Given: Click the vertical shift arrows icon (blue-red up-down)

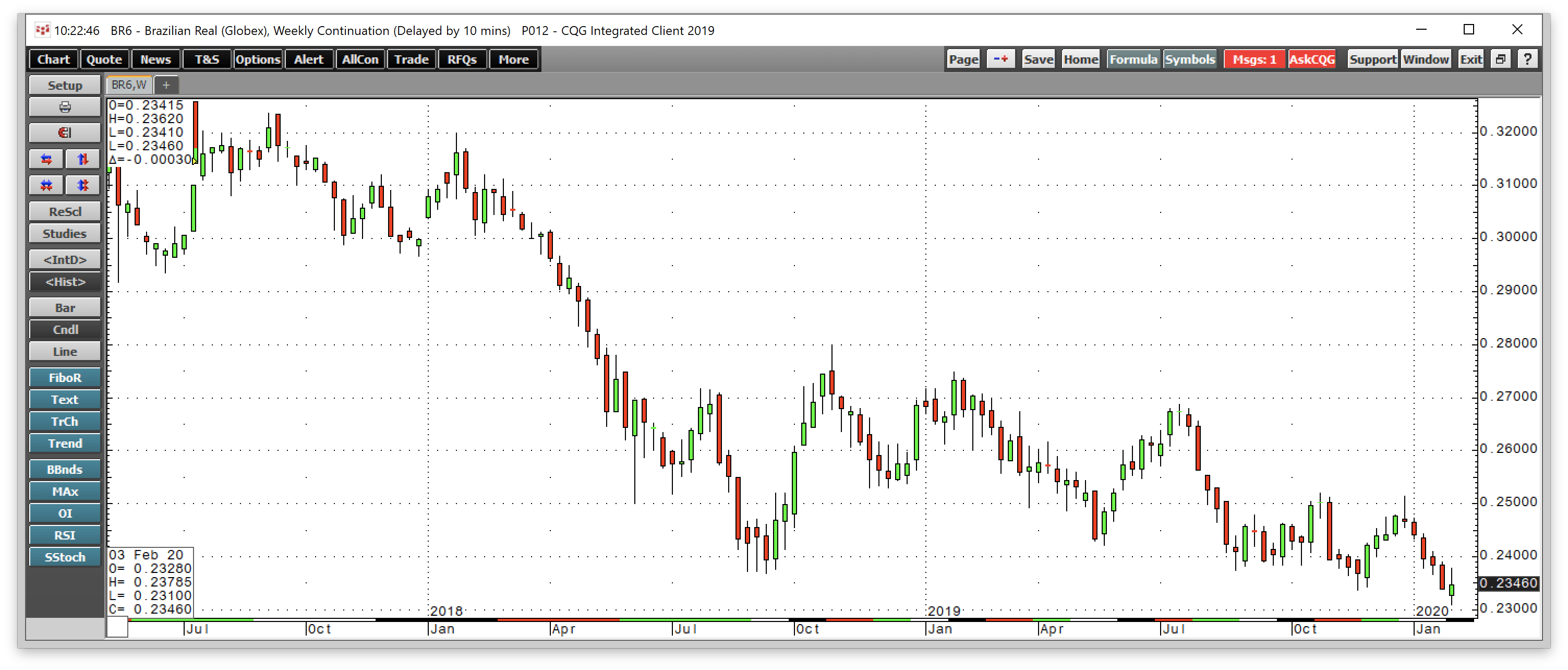Looking at the screenshot, I should [x=83, y=159].
